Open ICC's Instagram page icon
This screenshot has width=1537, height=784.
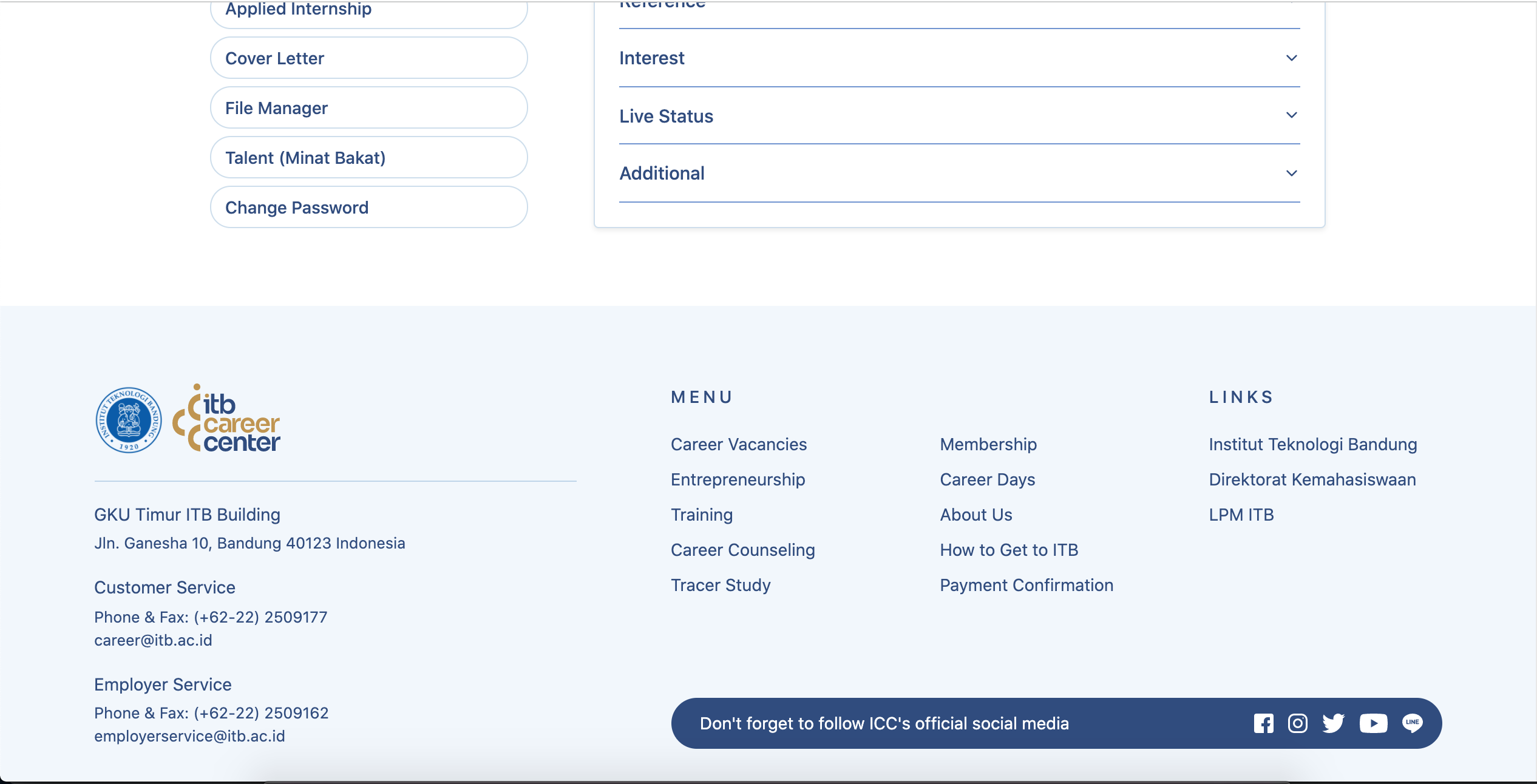[x=1297, y=723]
